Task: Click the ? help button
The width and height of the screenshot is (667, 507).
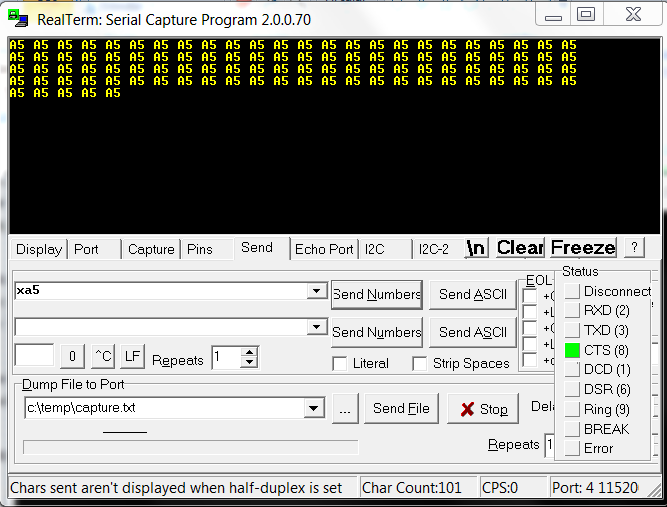Action: tap(634, 248)
